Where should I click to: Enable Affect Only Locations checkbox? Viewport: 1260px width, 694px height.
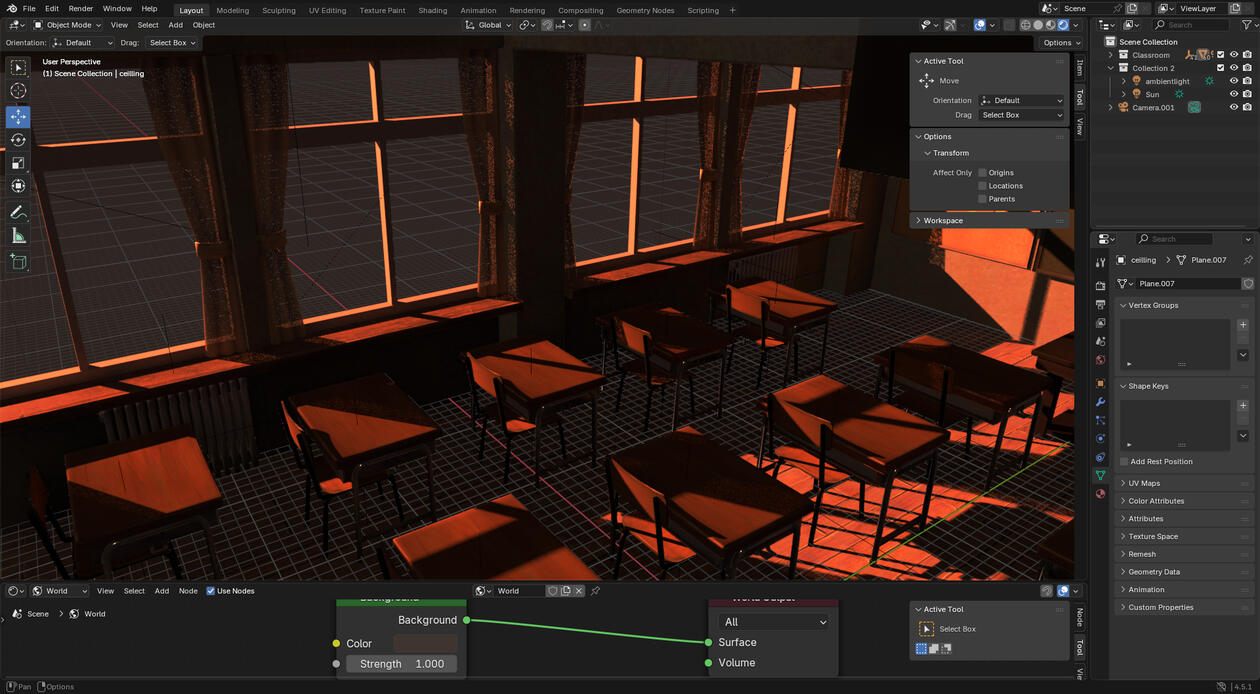coord(982,186)
